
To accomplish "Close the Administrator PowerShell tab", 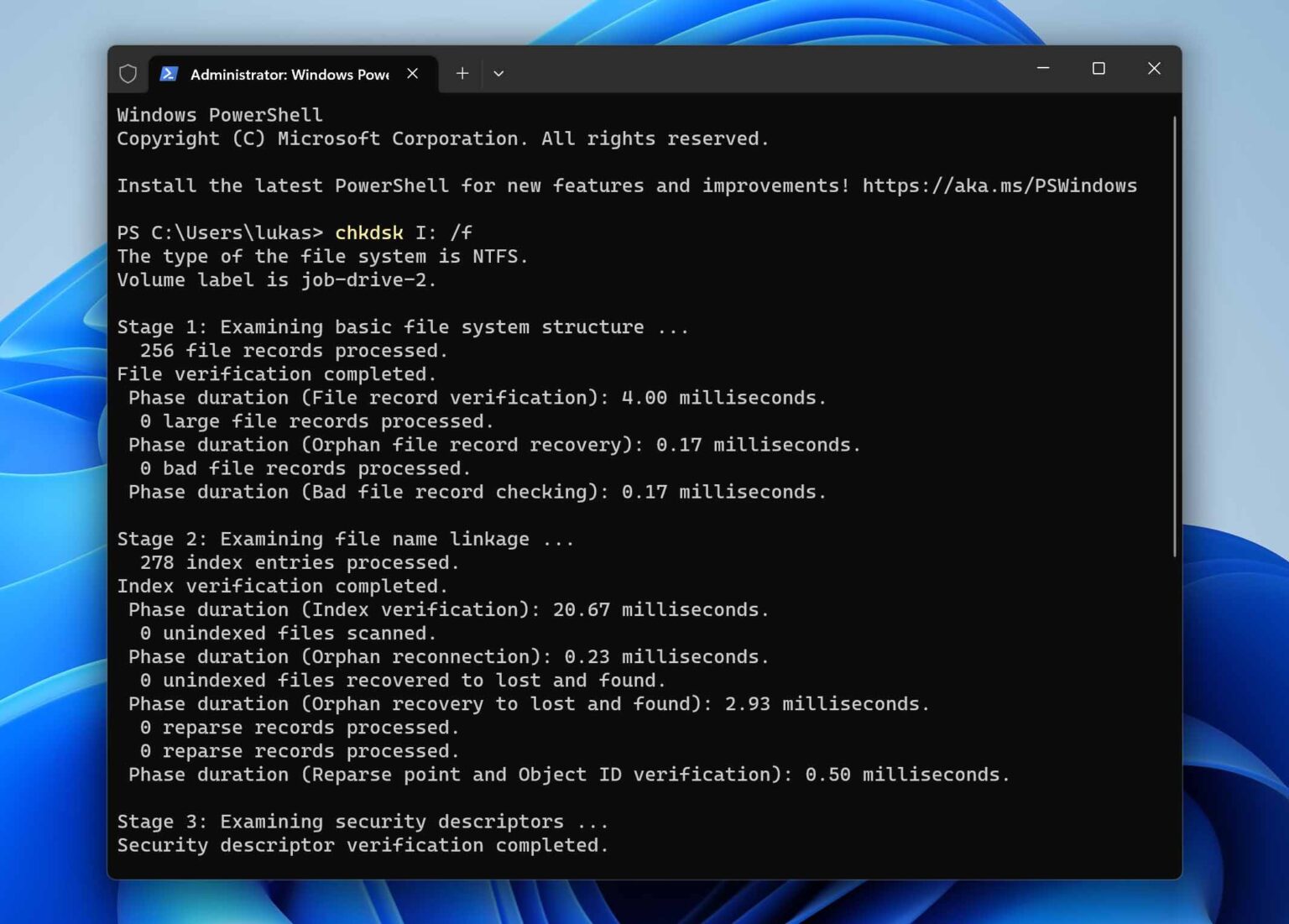I will point(413,74).
